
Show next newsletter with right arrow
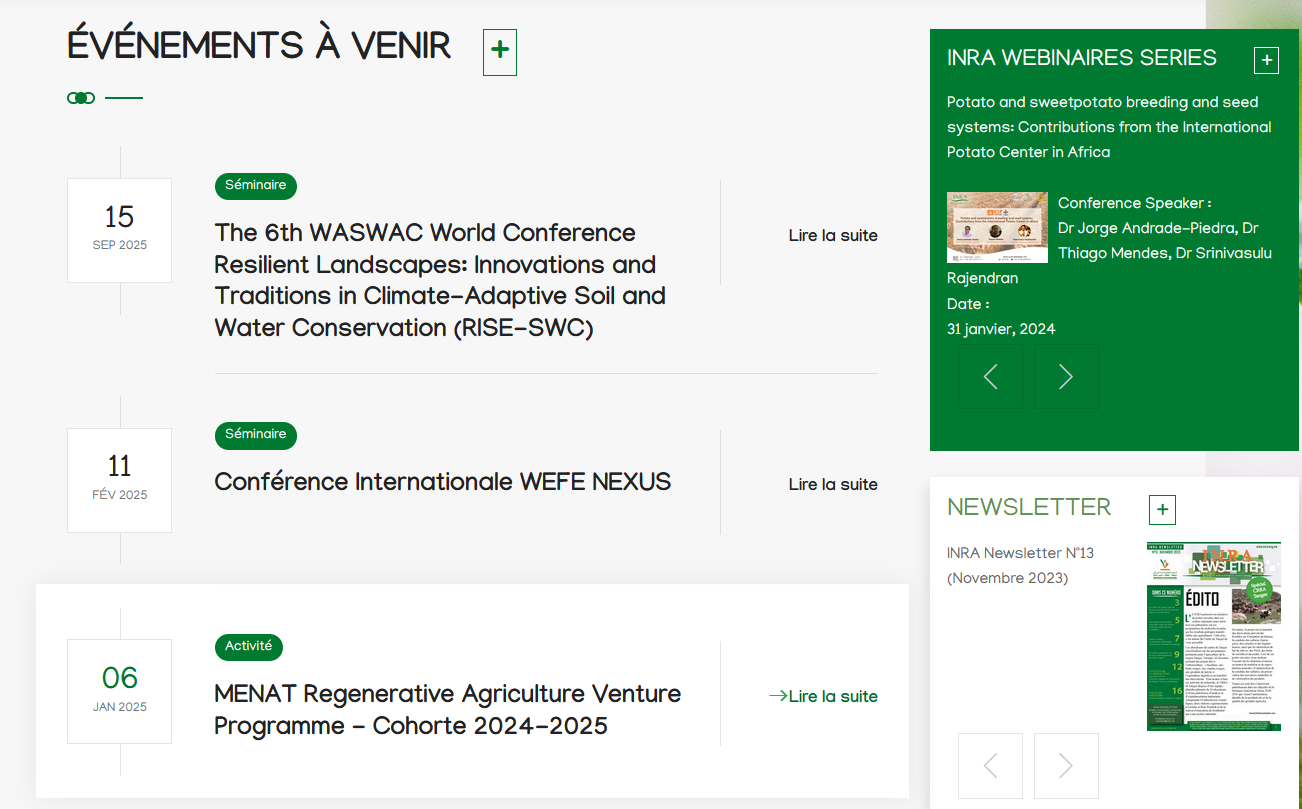tap(1066, 765)
